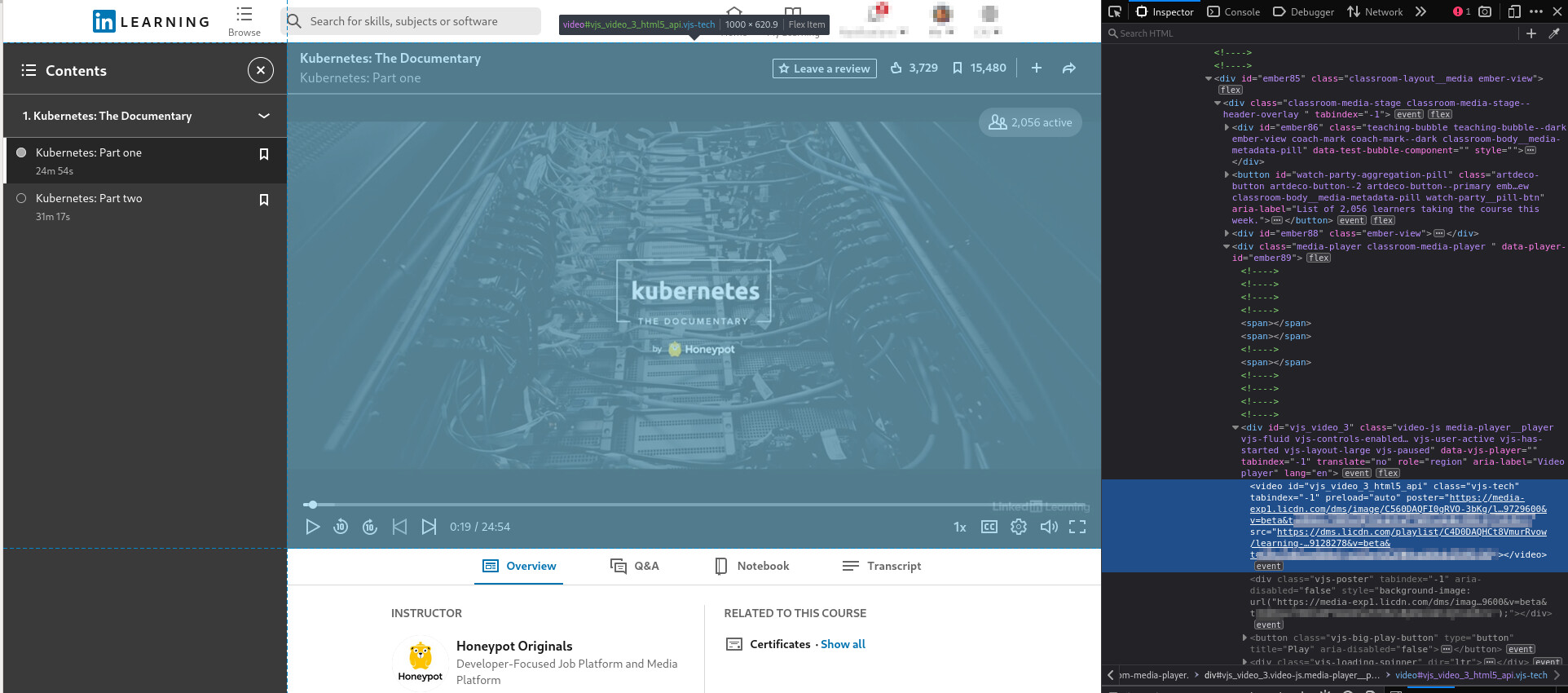Focus the Search HTML field

1312,33
